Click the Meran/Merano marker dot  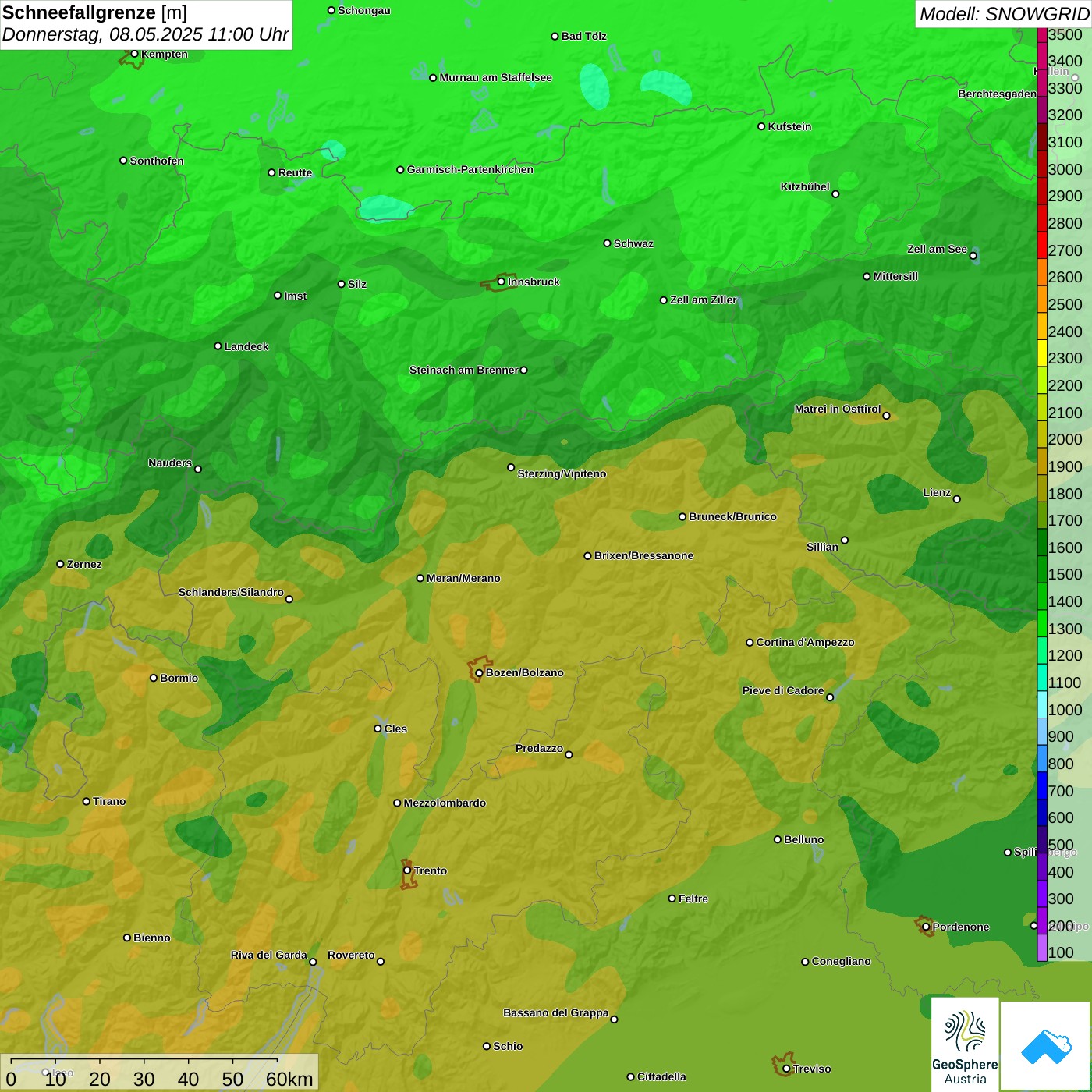point(420,578)
